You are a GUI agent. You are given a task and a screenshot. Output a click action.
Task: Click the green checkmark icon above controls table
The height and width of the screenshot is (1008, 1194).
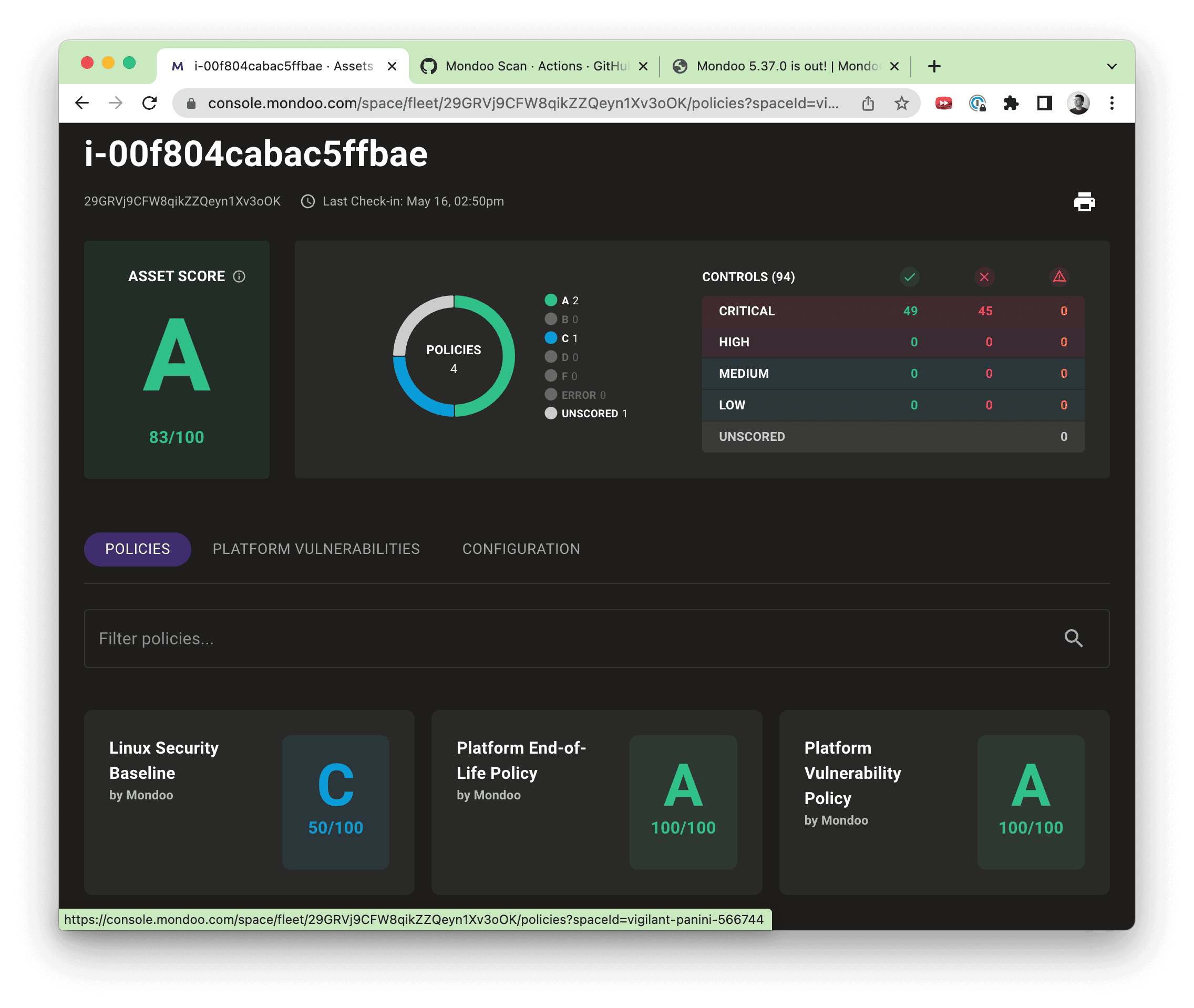point(910,277)
